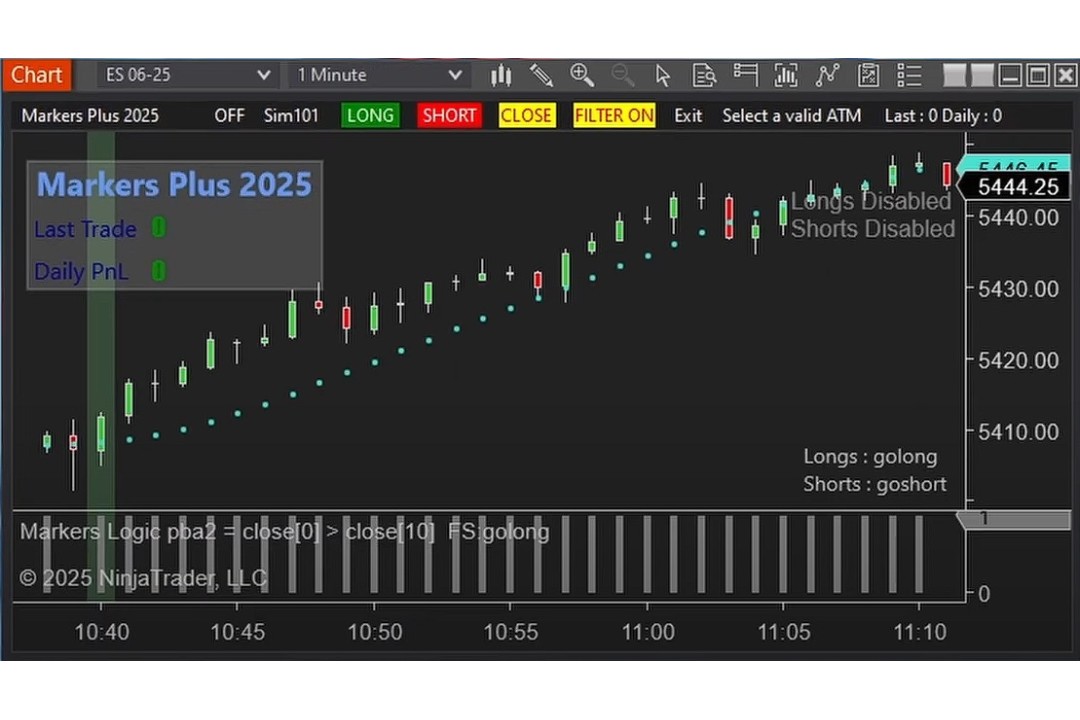The width and height of the screenshot is (1080, 720).
Task: Click the Sim101 account label
Action: click(291, 115)
